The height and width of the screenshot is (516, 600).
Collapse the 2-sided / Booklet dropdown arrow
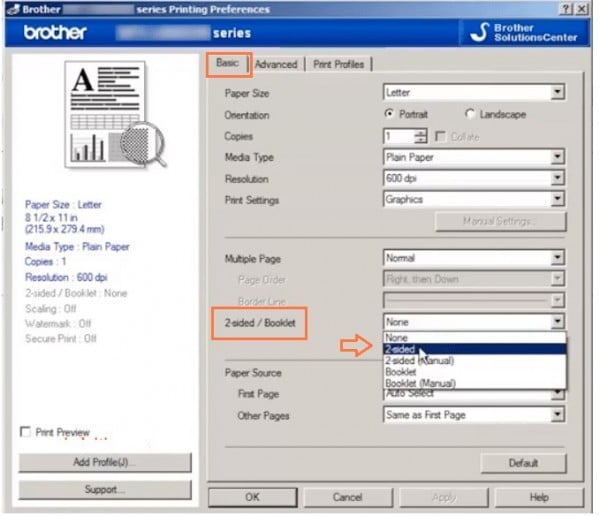(558, 322)
